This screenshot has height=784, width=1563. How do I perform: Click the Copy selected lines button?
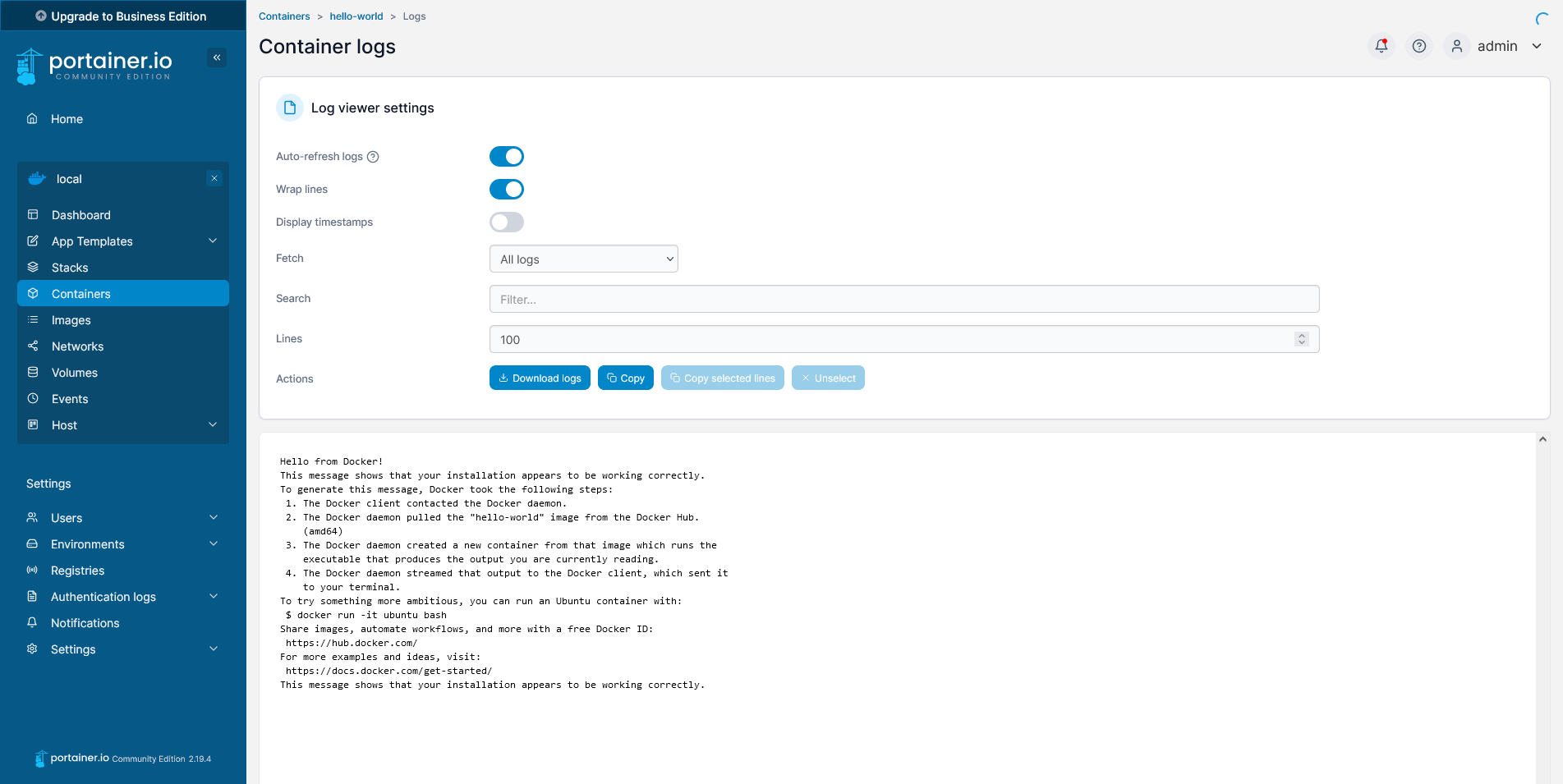coord(723,378)
